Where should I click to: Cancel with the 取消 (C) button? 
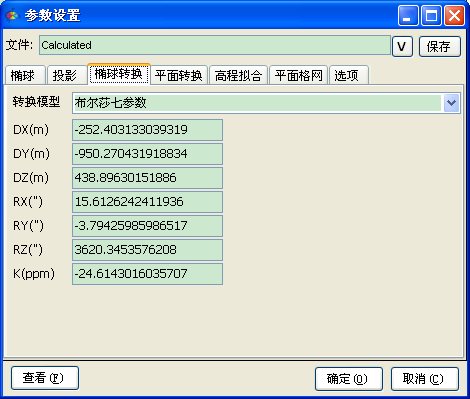pyautogui.click(x=425, y=379)
